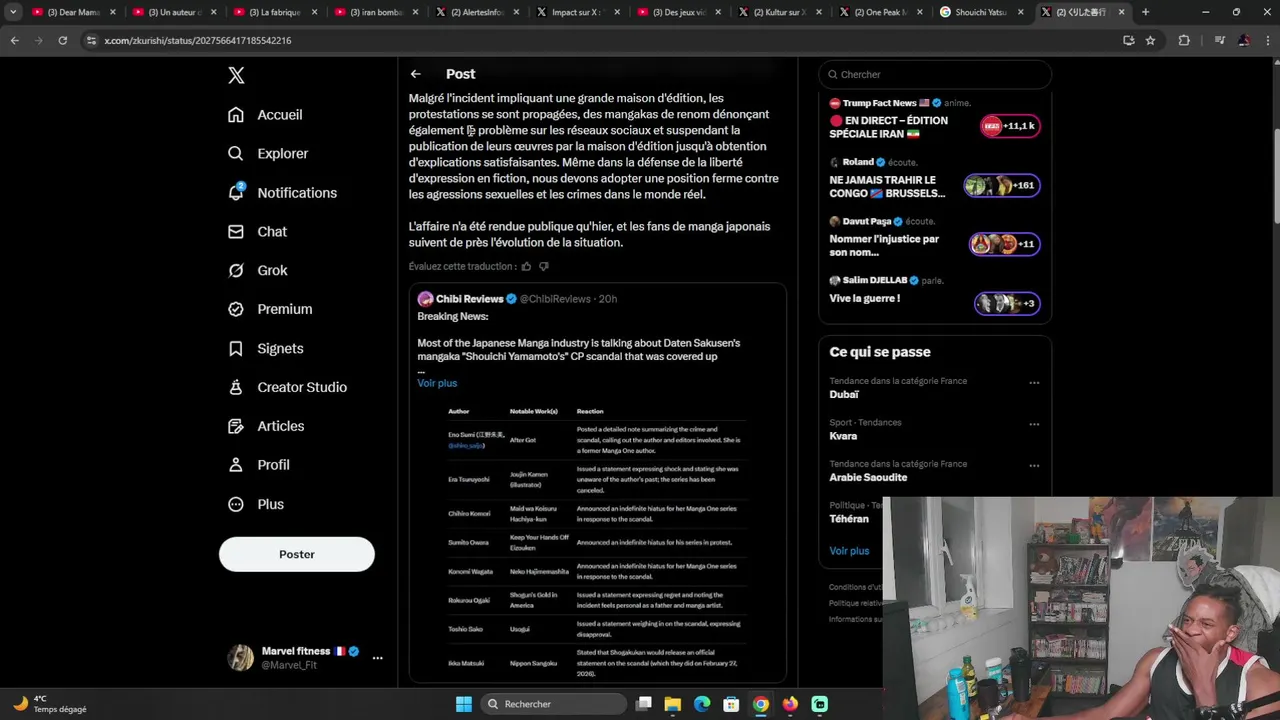Open Firefox from taskbar

point(791,704)
